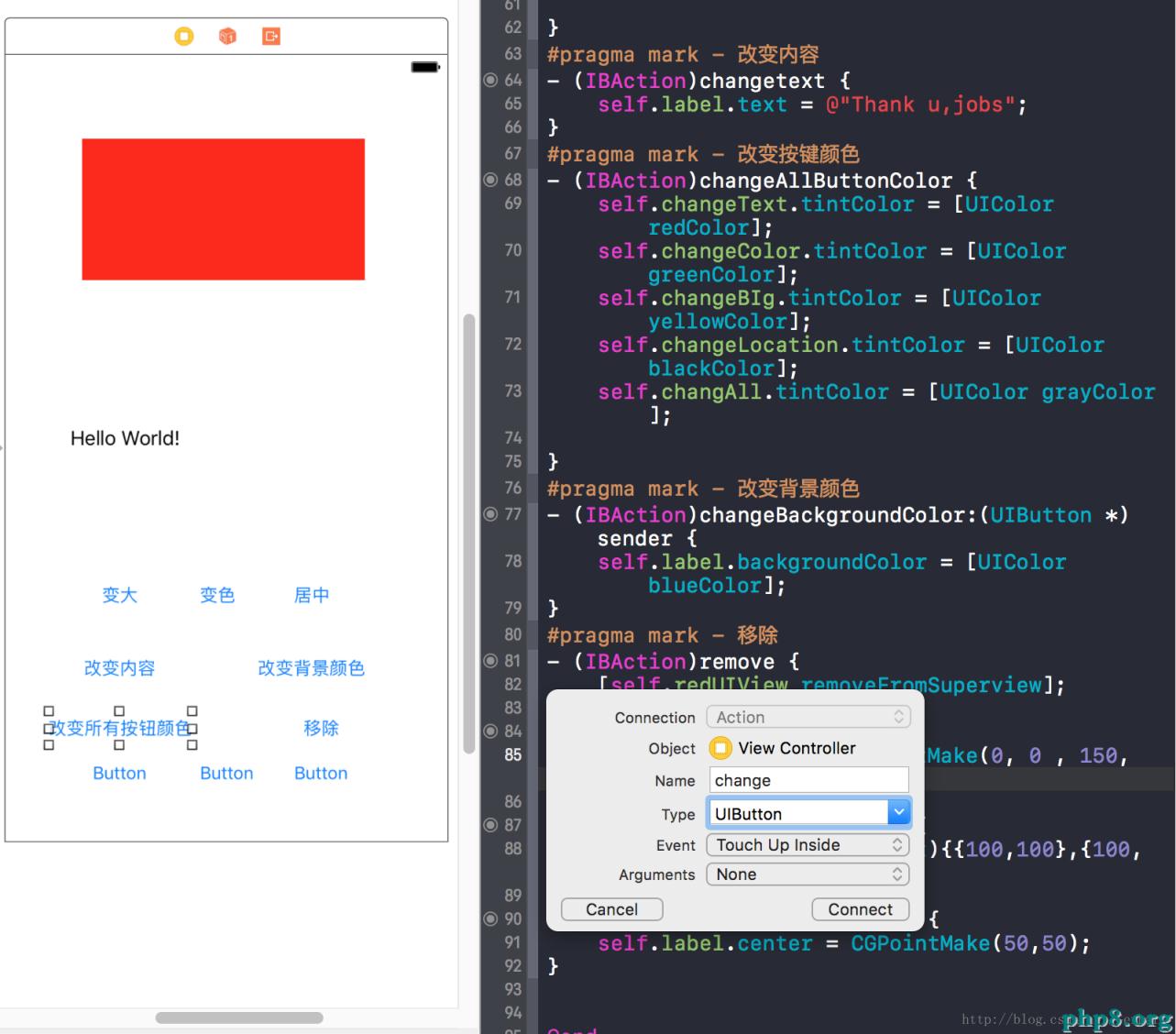Viewport: 1176px width, 1034px height.
Task: Click the connection indicator beside changeAllButtonColor
Action: (492, 180)
